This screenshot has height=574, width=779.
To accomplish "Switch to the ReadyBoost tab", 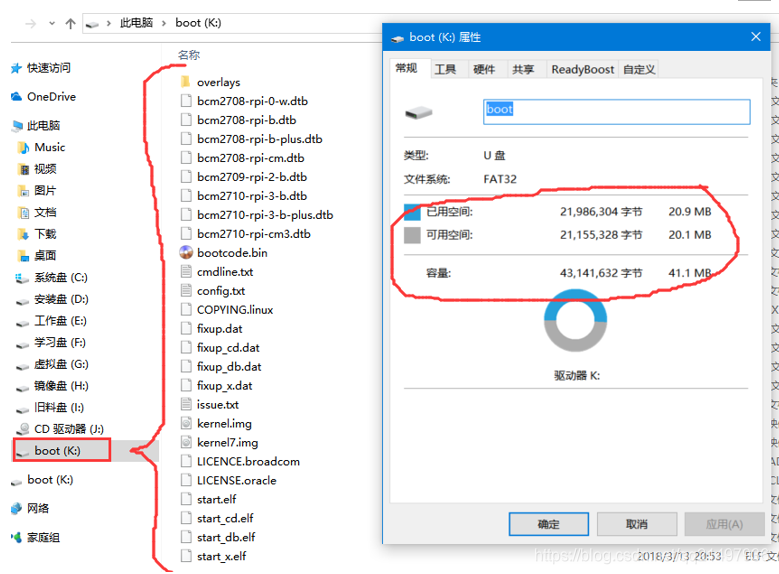I will pos(583,69).
